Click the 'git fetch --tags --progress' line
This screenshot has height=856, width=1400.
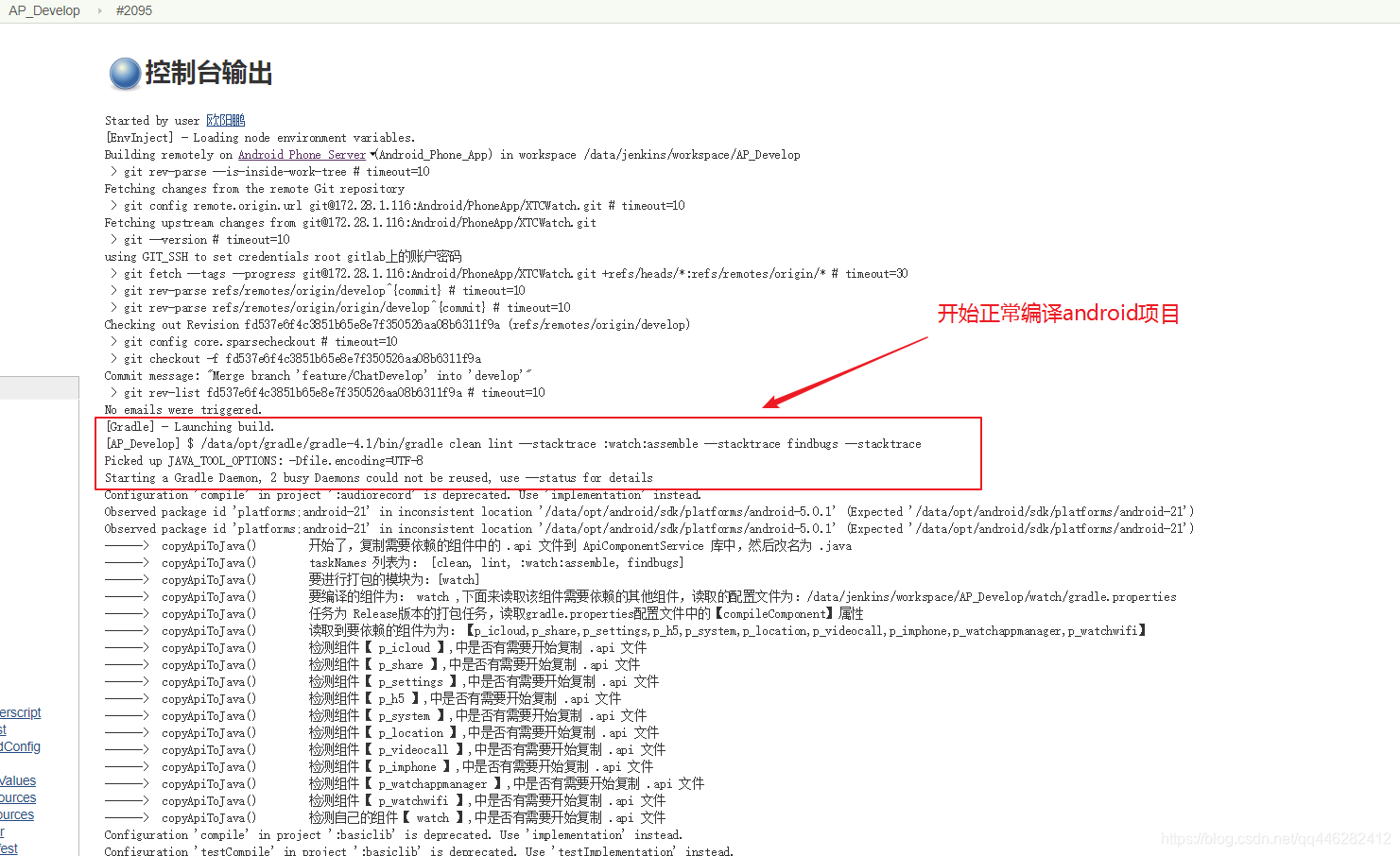point(509,274)
